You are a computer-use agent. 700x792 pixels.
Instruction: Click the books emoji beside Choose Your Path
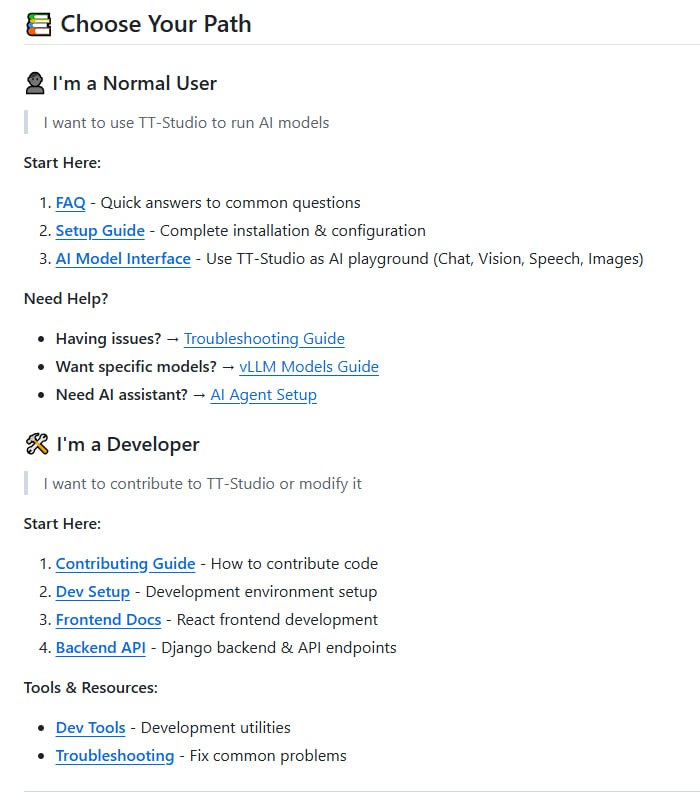coord(38,24)
